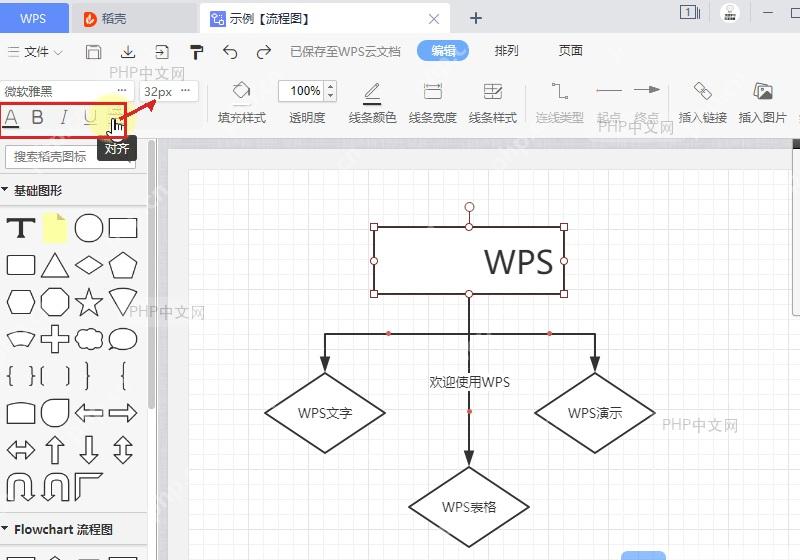The image size is (800, 560).
Task: Select the format painter tool
Action: (x=196, y=52)
